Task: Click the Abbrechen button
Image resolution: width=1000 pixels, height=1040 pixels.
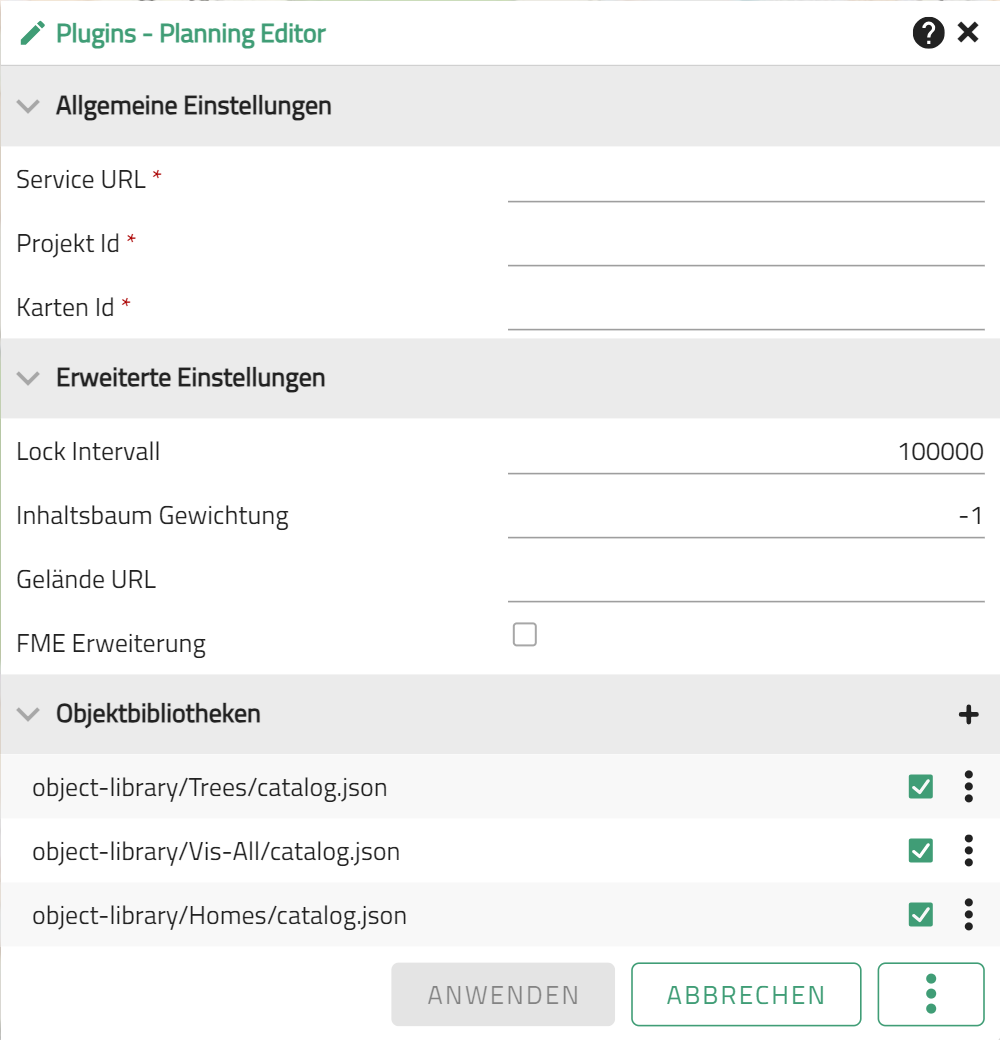Action: [x=745, y=994]
